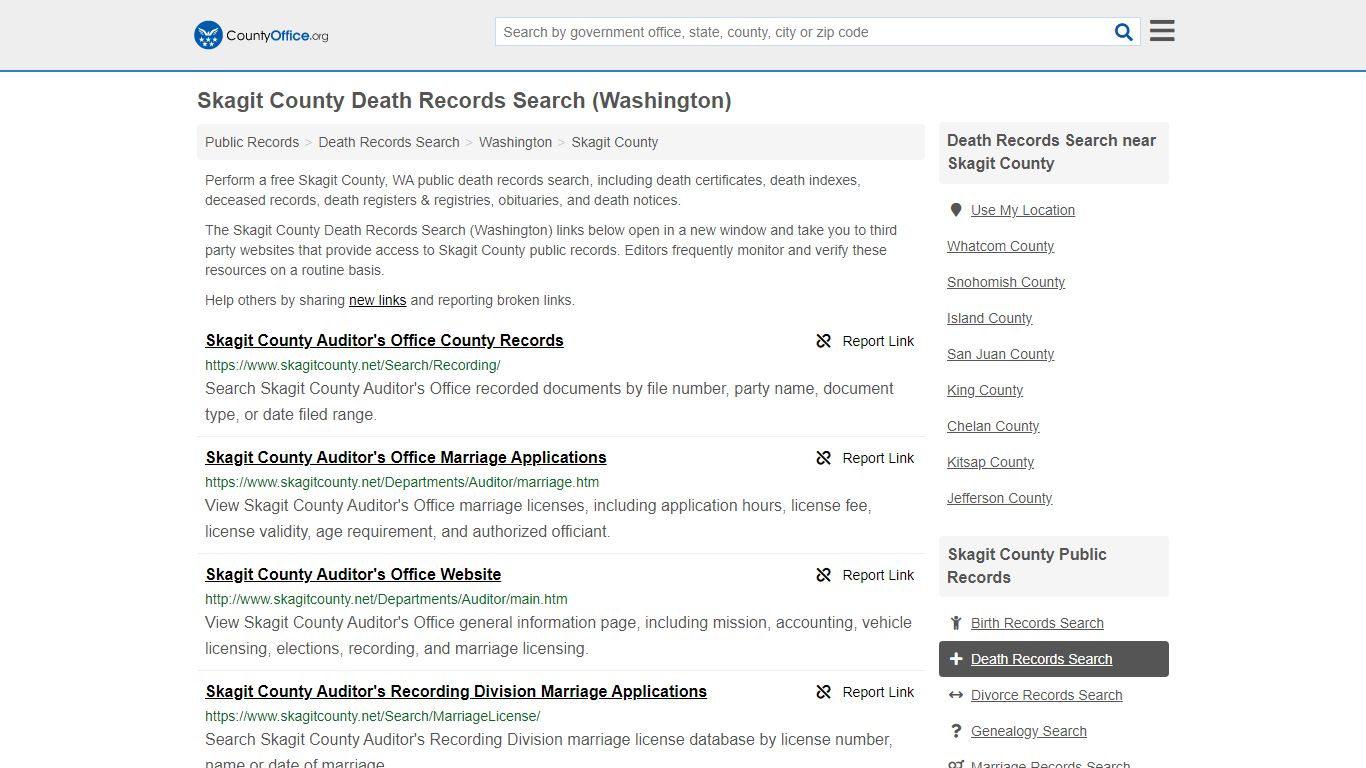Click the Use My Location pin icon
Screen dimensions: 1366x768
[956, 210]
